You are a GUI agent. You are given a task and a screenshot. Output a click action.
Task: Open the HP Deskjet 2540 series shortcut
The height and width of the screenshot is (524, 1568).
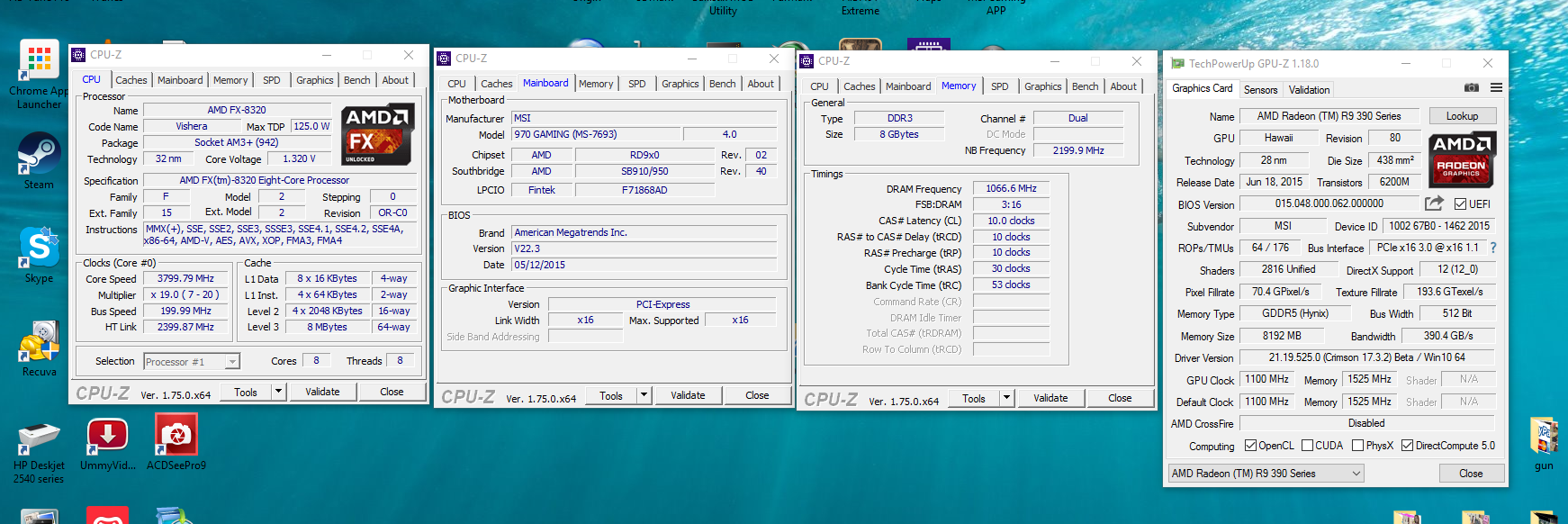39,453
